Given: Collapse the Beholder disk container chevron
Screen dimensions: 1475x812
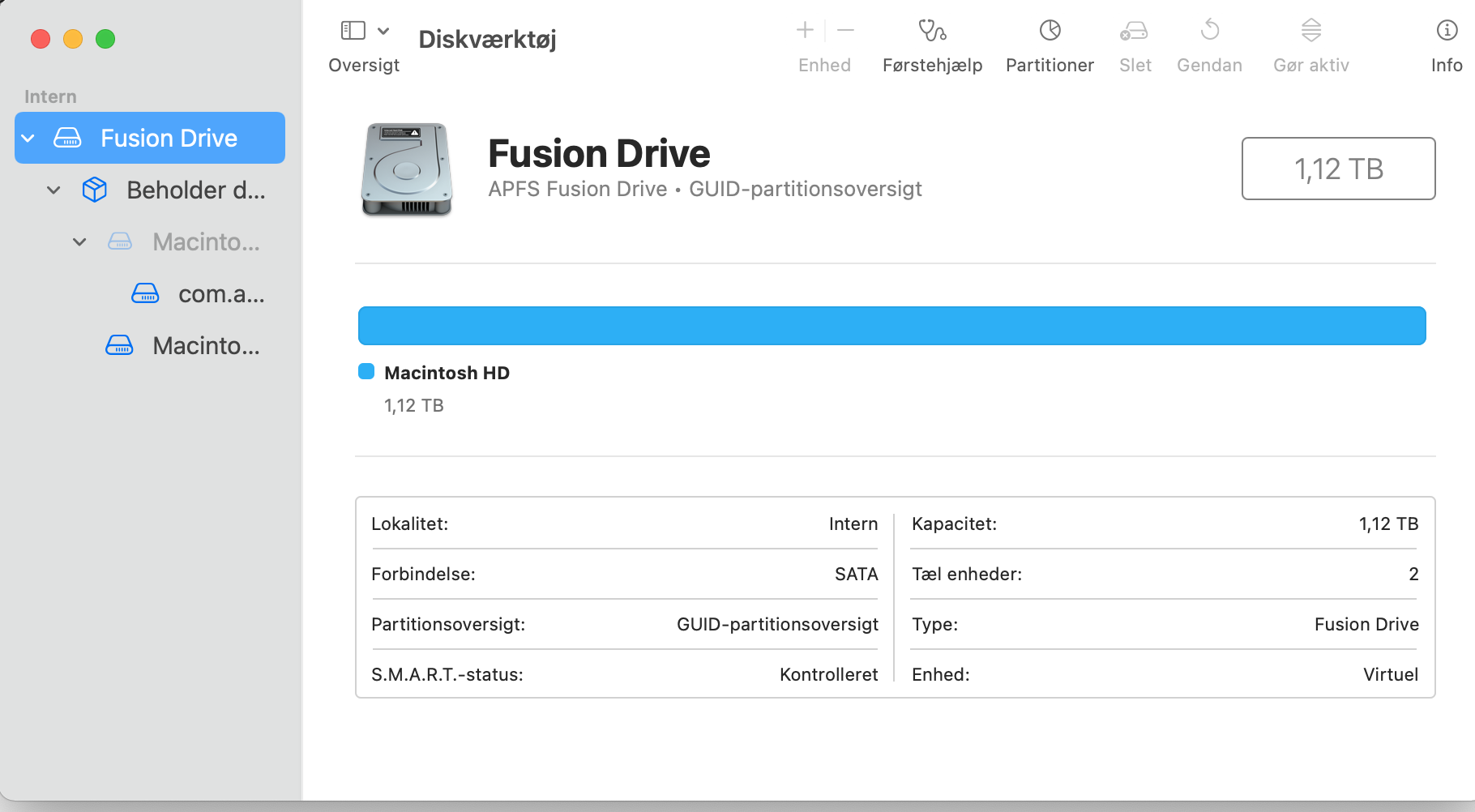Looking at the screenshot, I should click(53, 190).
